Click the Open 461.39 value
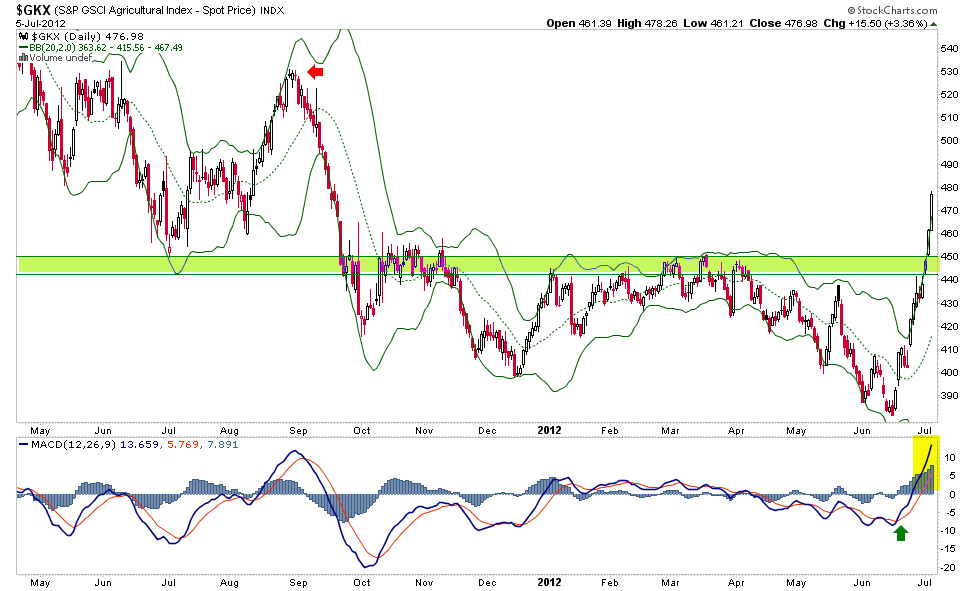 (x=579, y=23)
